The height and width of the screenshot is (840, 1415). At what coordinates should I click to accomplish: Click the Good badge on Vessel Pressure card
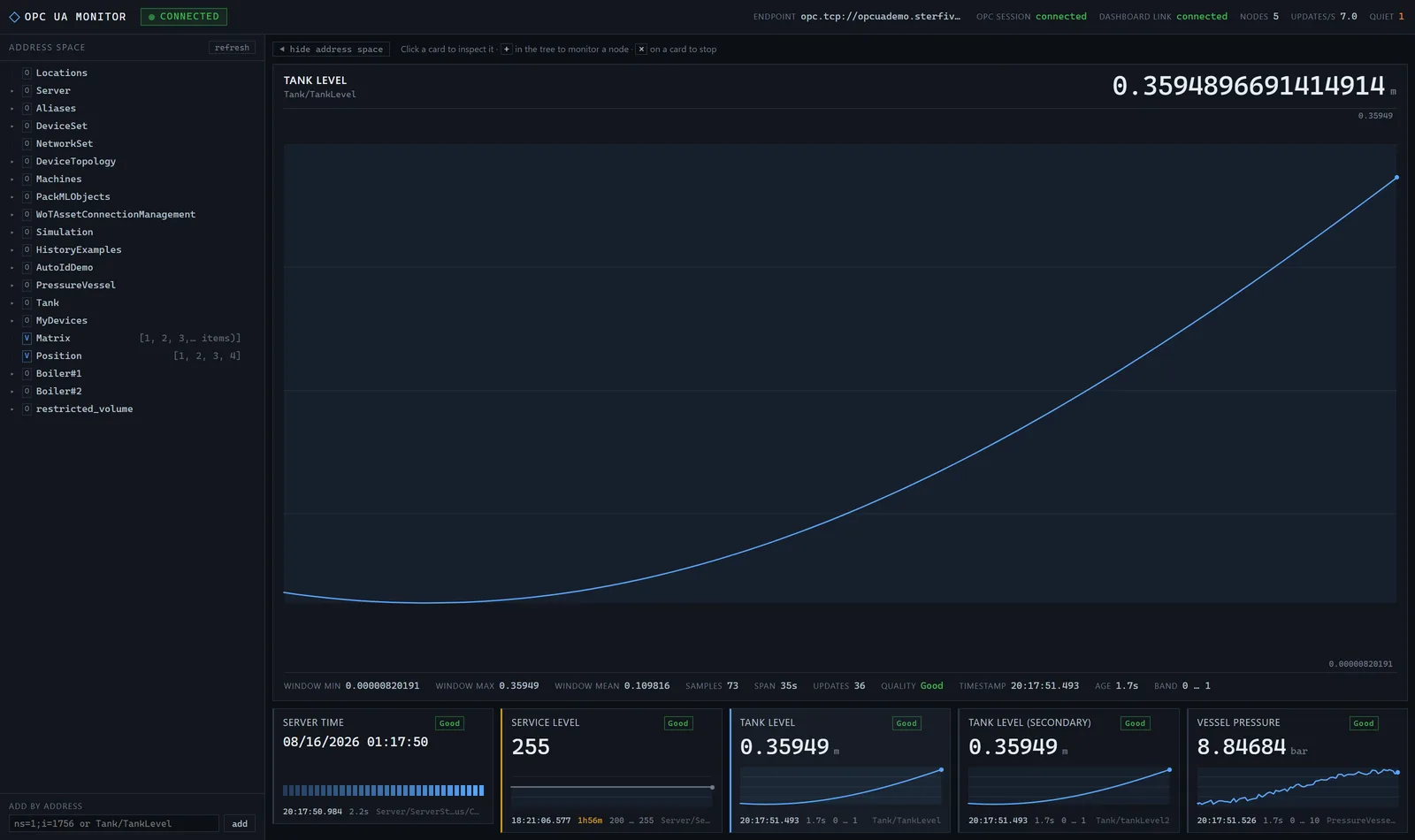(1364, 723)
